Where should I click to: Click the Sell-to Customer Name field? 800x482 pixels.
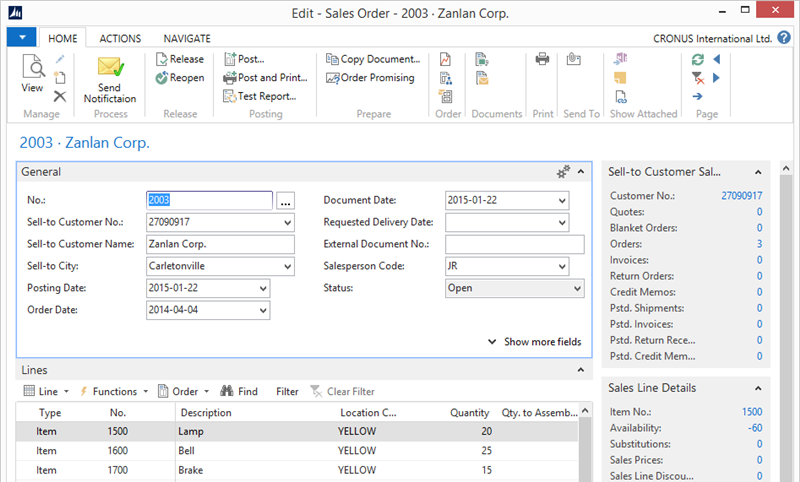pyautogui.click(x=220, y=244)
